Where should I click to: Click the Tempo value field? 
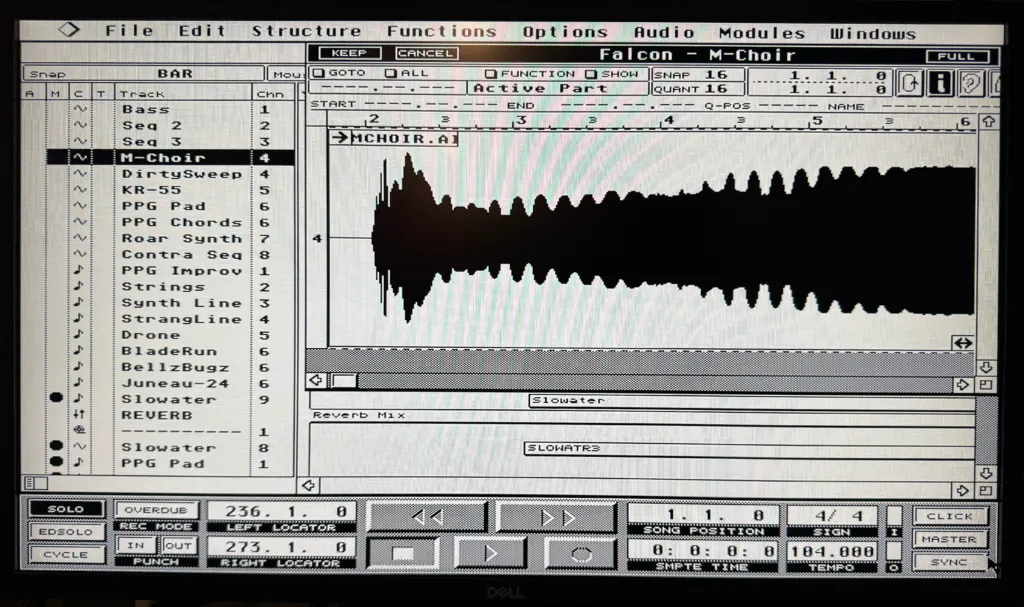tap(830, 550)
